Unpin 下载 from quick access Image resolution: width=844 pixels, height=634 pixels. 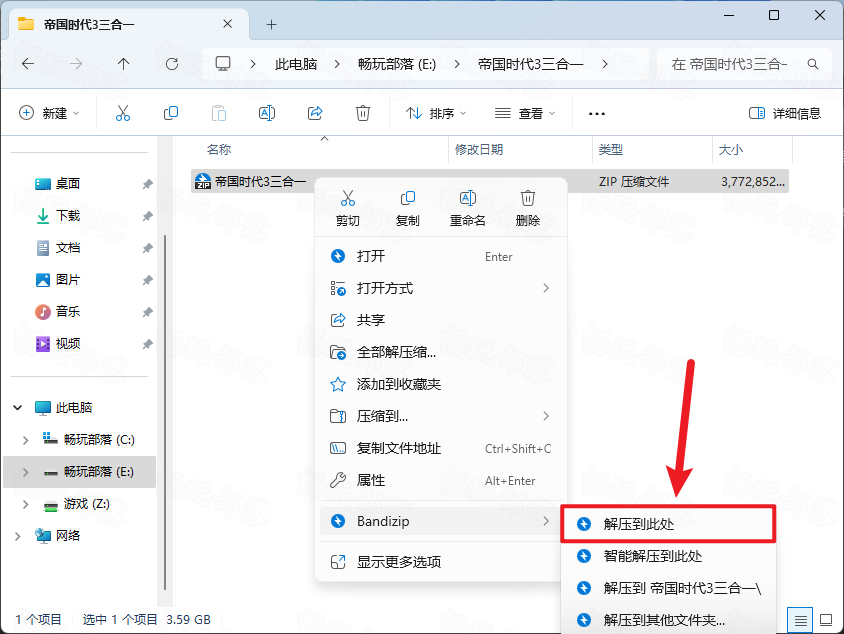(147, 216)
